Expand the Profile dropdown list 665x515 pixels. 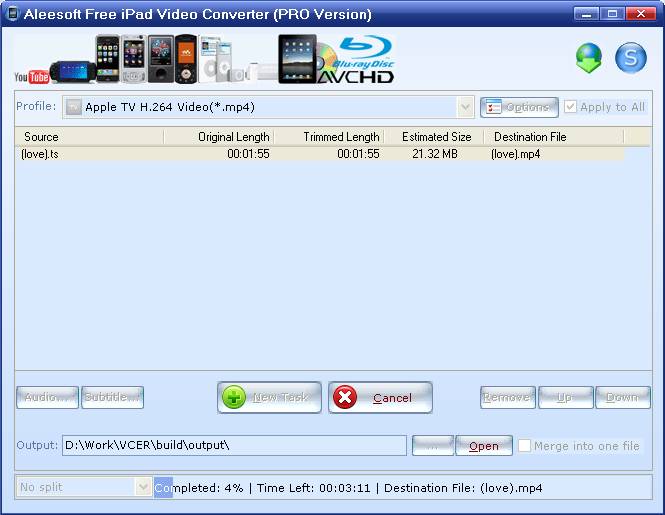[465, 107]
